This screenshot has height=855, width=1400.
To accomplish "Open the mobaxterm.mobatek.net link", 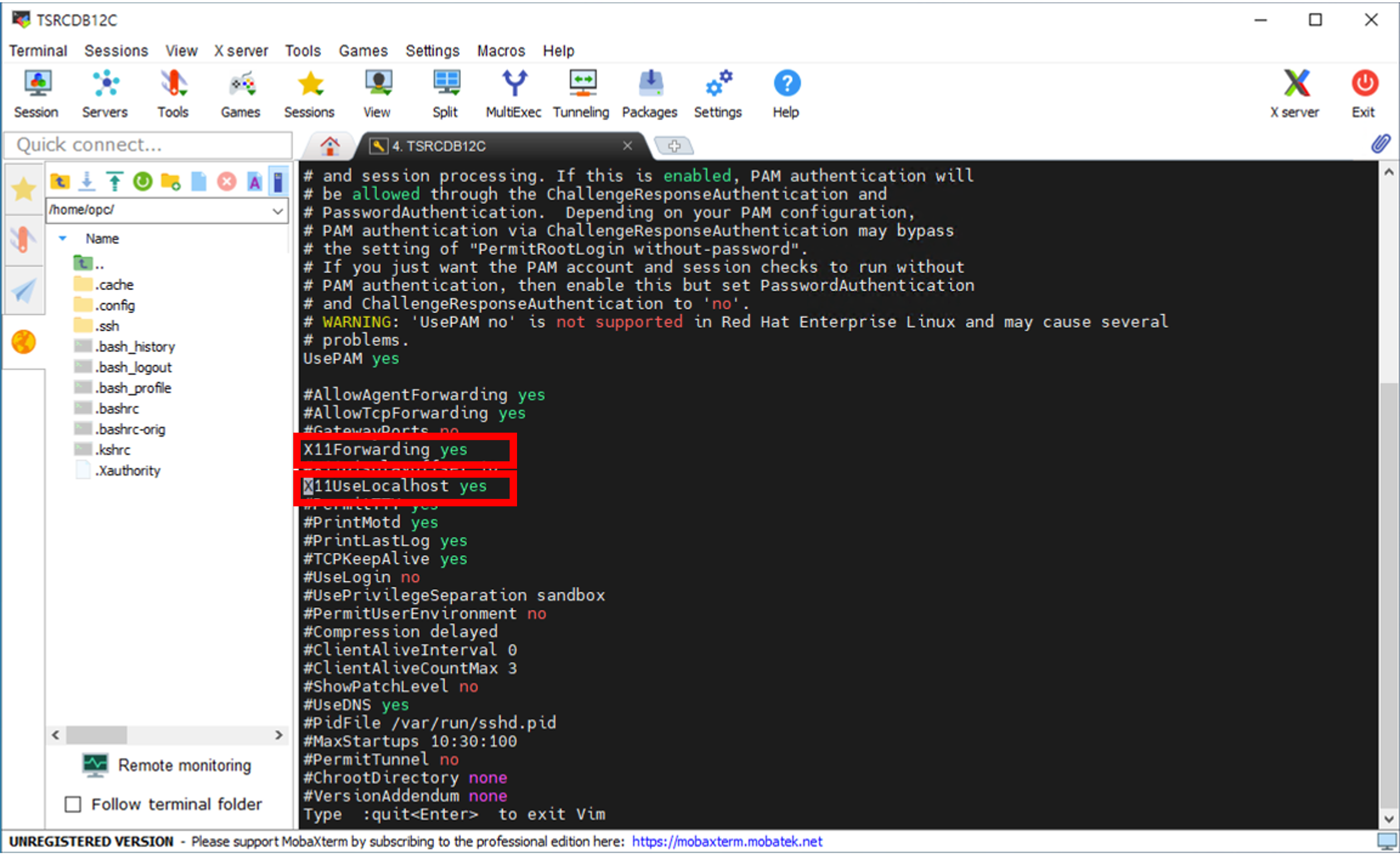I will 727,841.
